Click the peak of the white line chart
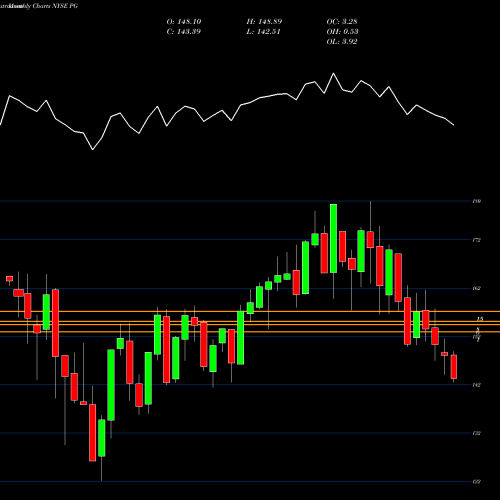This screenshot has width=500, height=500. point(333,73)
